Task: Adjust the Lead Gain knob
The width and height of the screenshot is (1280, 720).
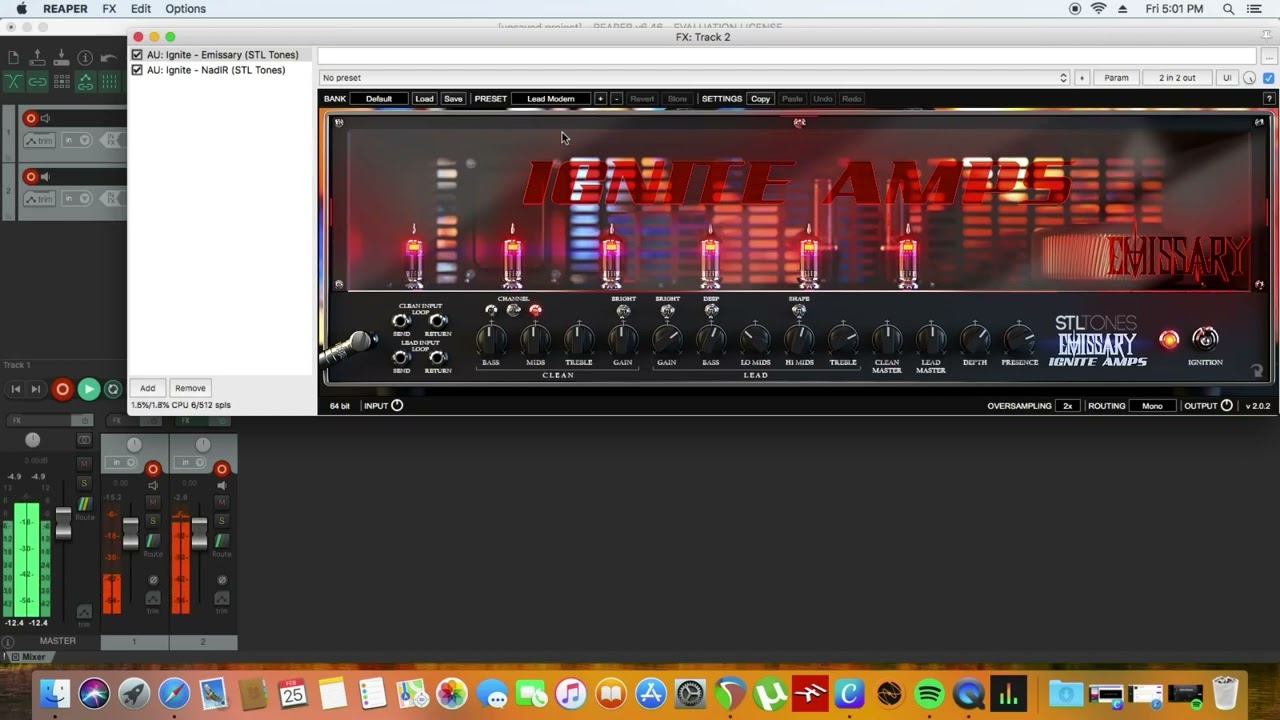Action: 667,340
